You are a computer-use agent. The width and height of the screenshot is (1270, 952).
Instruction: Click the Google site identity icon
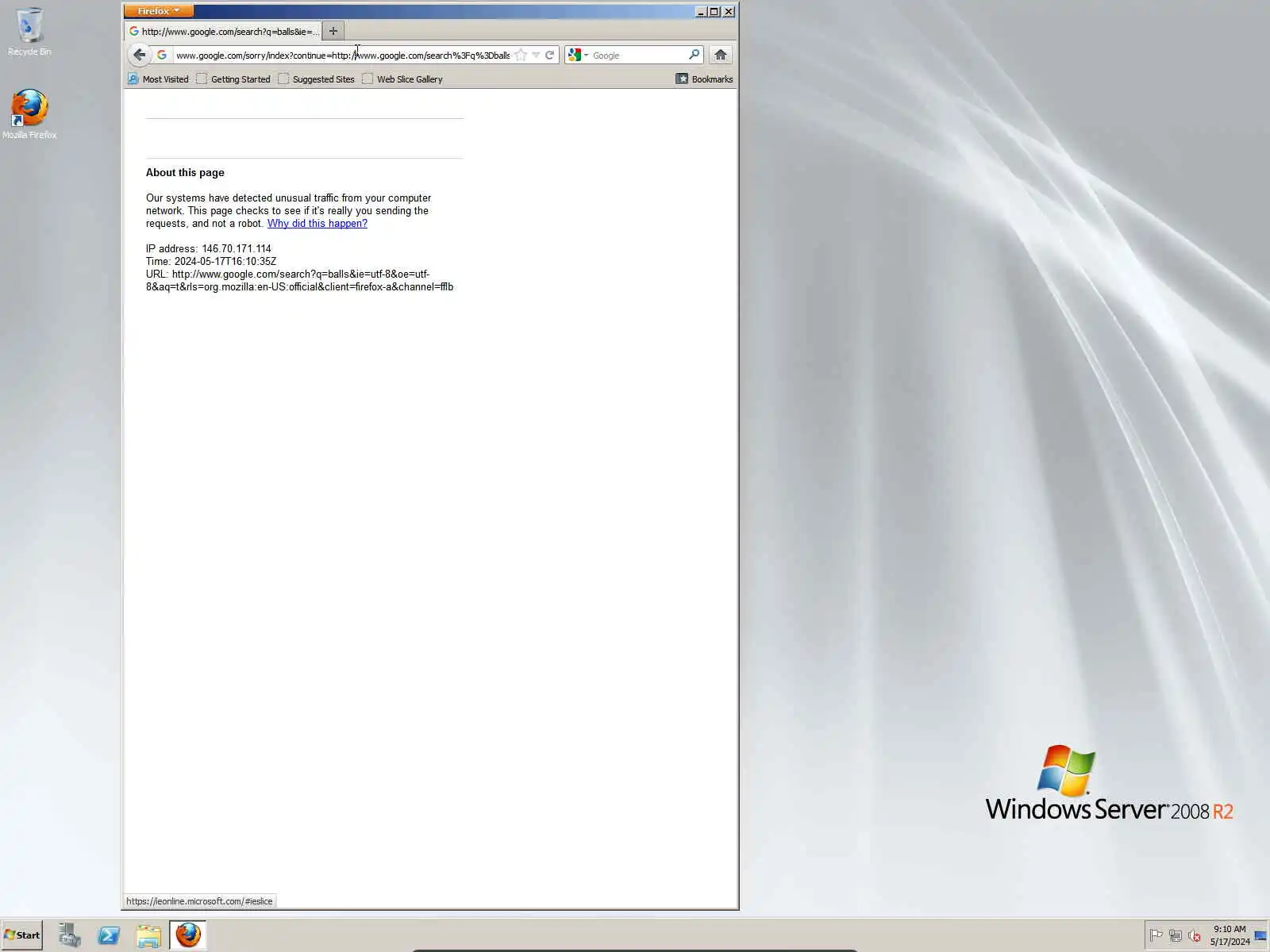tap(162, 55)
